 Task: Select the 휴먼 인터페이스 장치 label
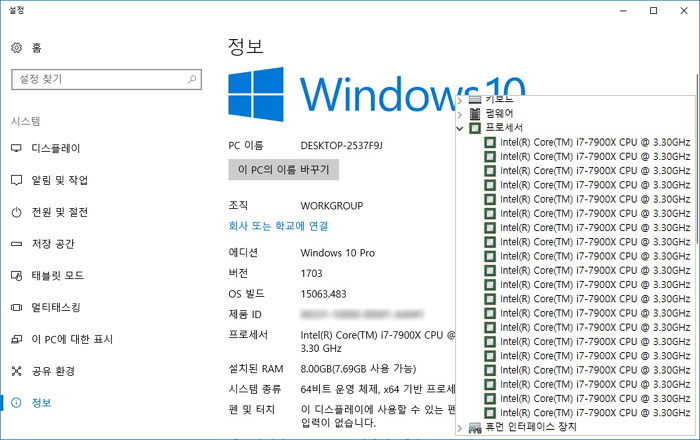click(531, 427)
